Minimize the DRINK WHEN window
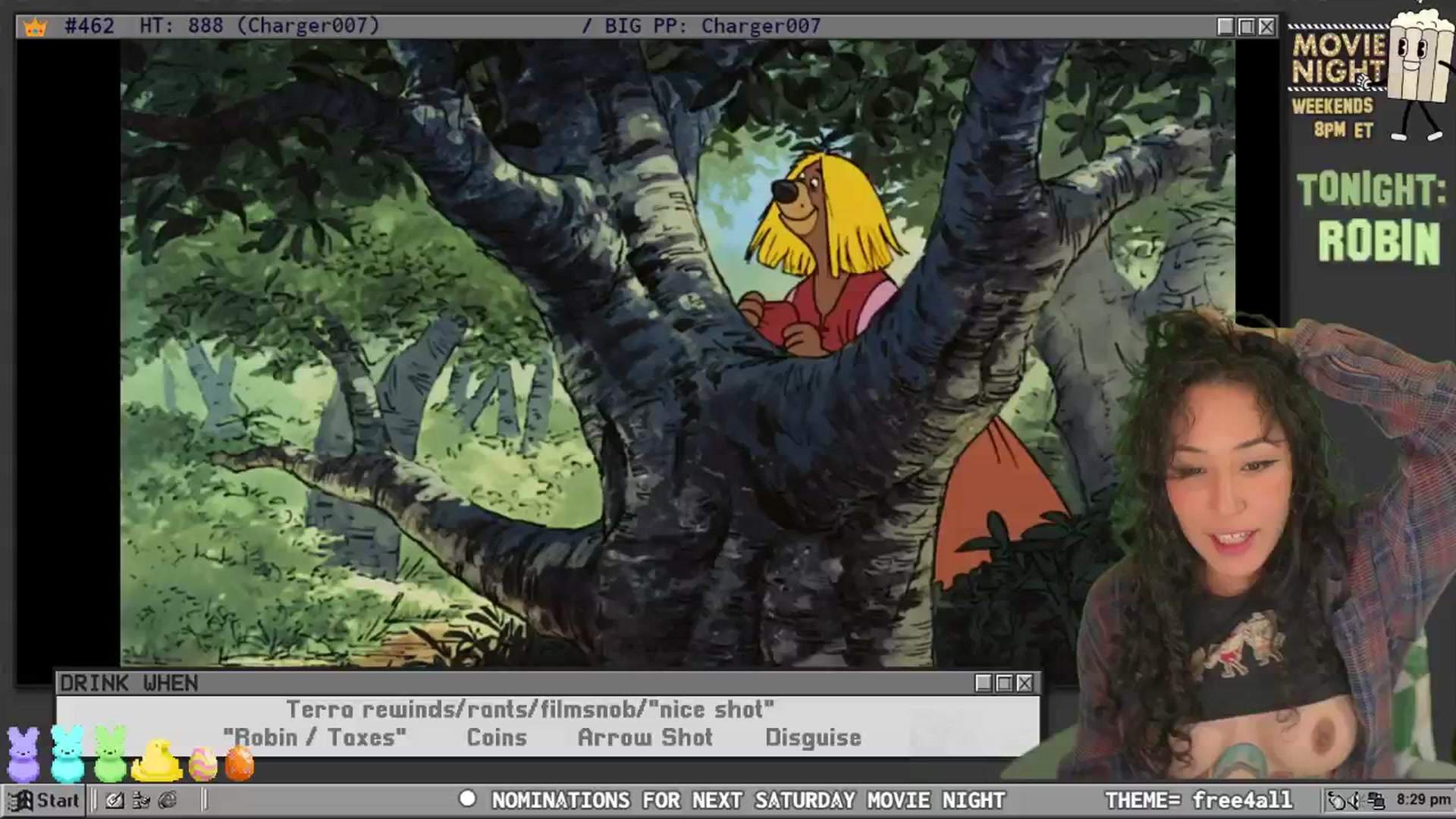The width and height of the screenshot is (1456, 819). (x=984, y=683)
